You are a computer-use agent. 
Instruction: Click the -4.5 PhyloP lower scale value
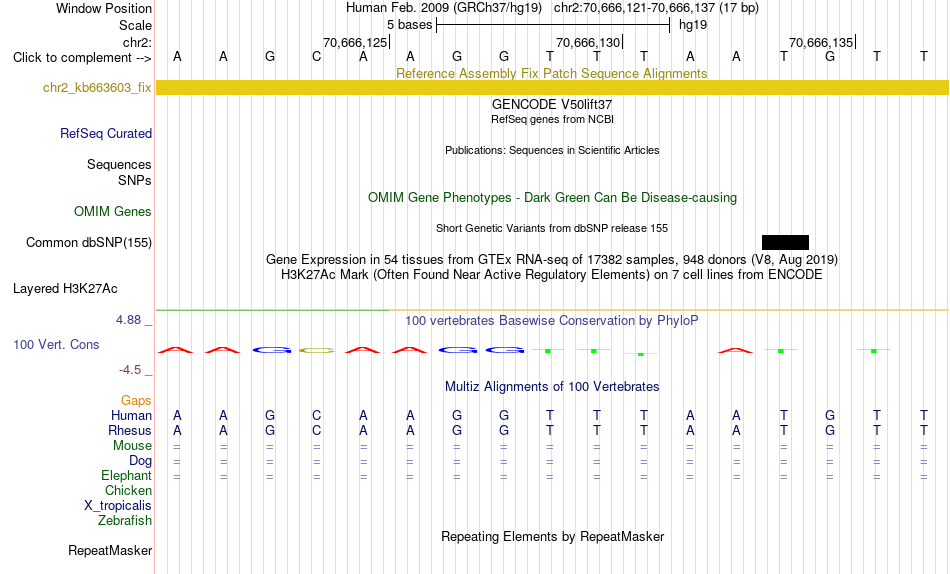(x=130, y=370)
